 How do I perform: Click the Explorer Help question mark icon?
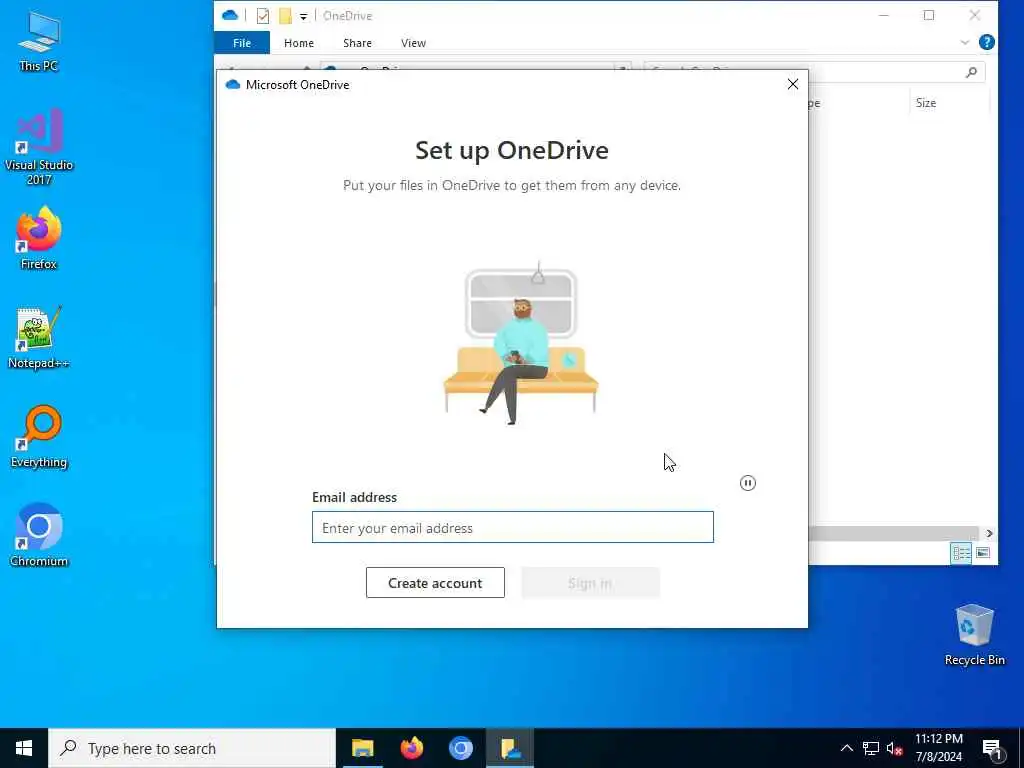987,42
